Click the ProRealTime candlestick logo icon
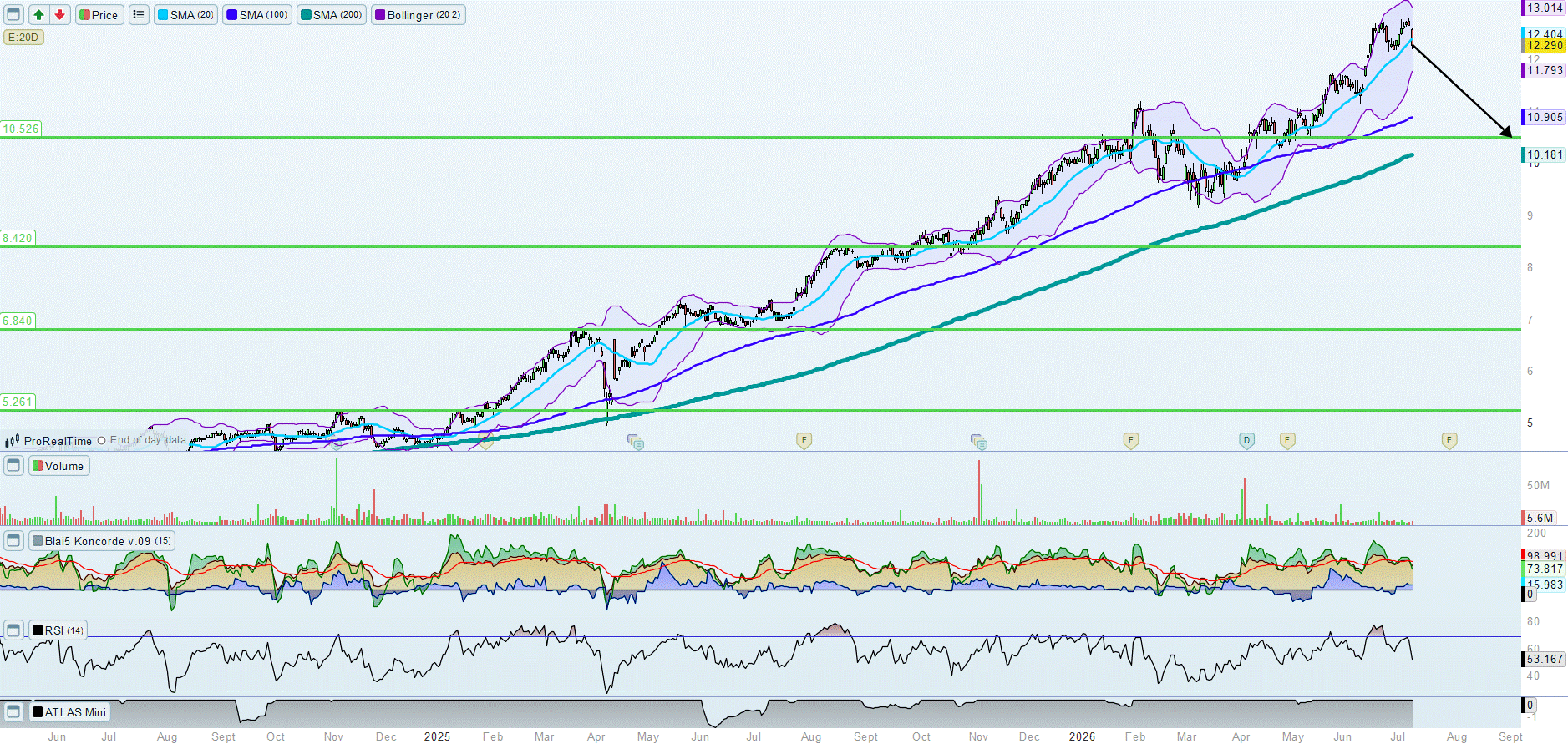 13,441
